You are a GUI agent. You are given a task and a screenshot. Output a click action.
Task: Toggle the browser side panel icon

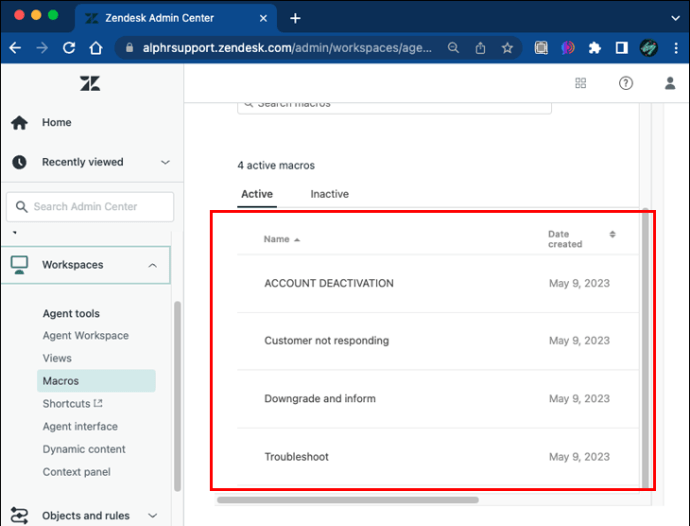[621, 48]
